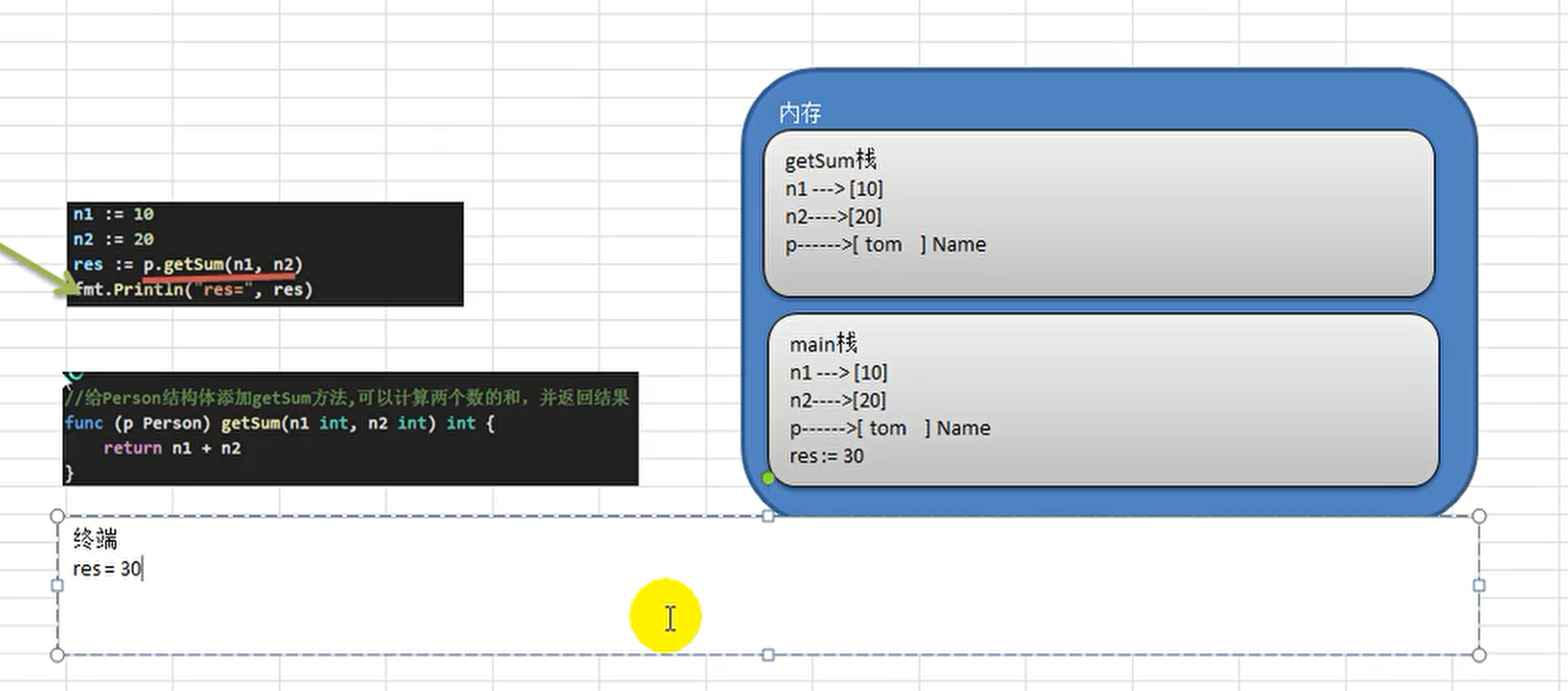Viewport: 1568px width, 691px height.
Task: Click the 终端 heading in the text box
Action: (x=95, y=539)
